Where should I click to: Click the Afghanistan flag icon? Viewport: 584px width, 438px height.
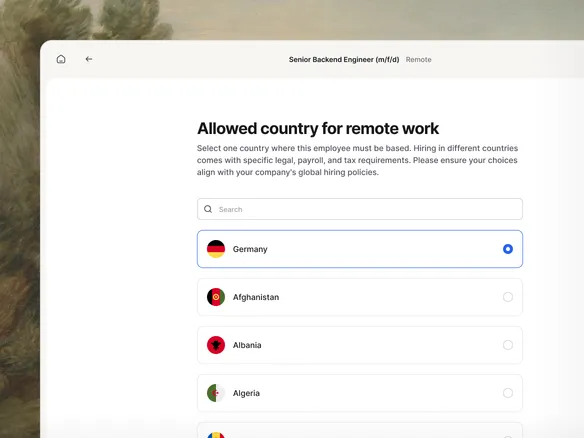point(216,297)
